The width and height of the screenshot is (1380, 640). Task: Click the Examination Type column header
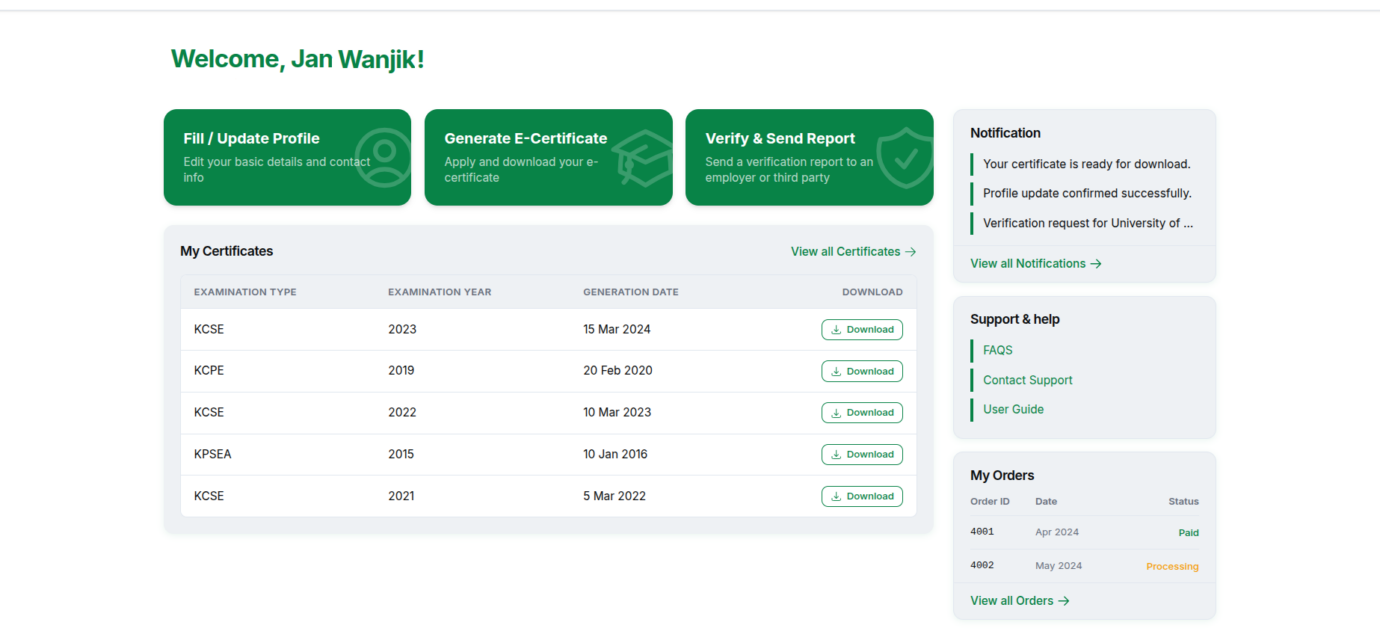[x=245, y=292]
